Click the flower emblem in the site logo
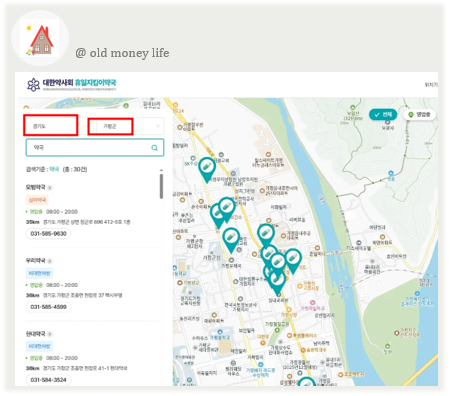This screenshot has width=450, height=396. coord(33,85)
